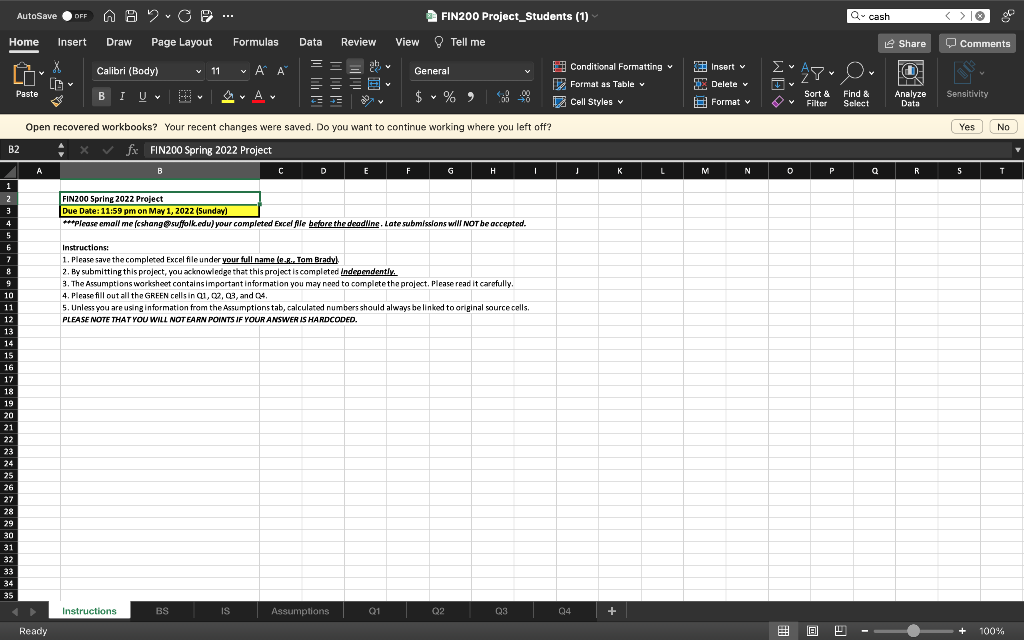
Task: Toggle bold formatting
Action: pos(102,97)
